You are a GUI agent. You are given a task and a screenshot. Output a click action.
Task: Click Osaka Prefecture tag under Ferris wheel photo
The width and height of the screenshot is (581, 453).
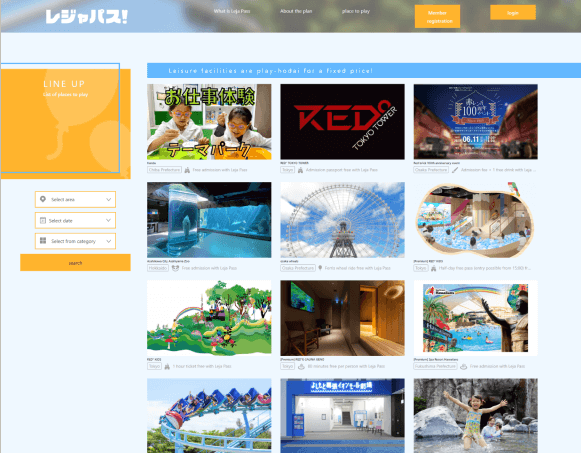click(298, 268)
